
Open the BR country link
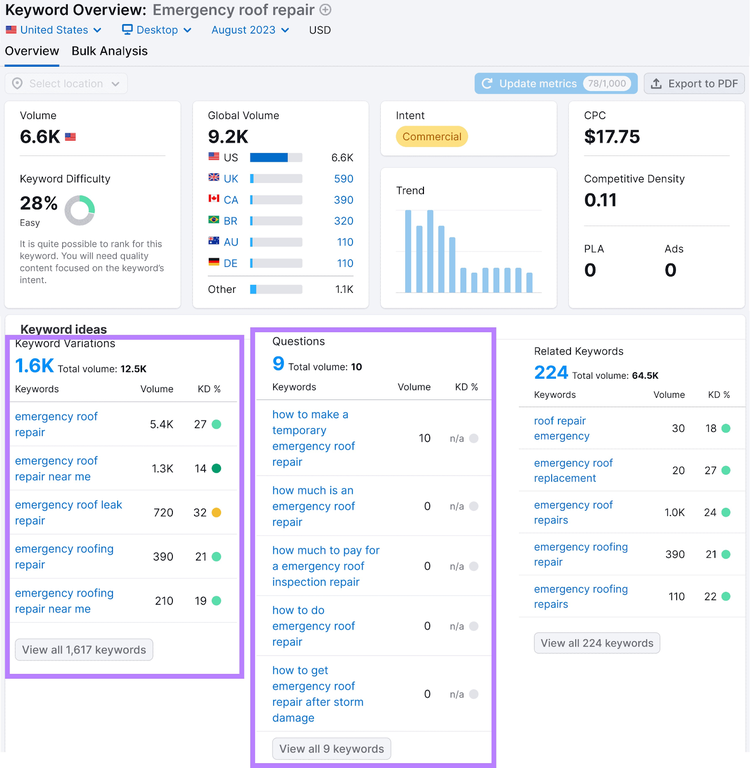(x=230, y=221)
